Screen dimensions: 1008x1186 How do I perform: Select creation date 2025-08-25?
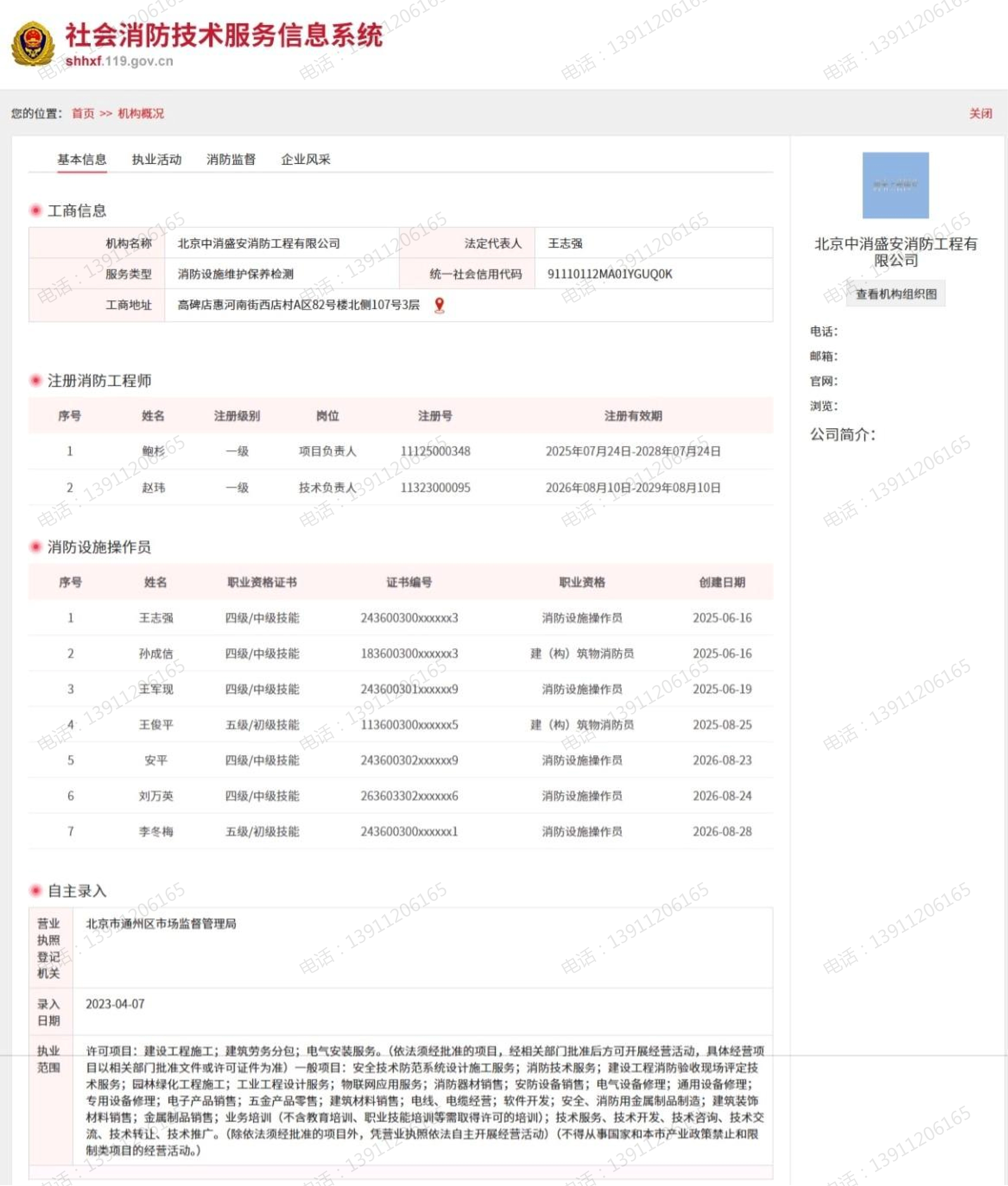(x=722, y=725)
